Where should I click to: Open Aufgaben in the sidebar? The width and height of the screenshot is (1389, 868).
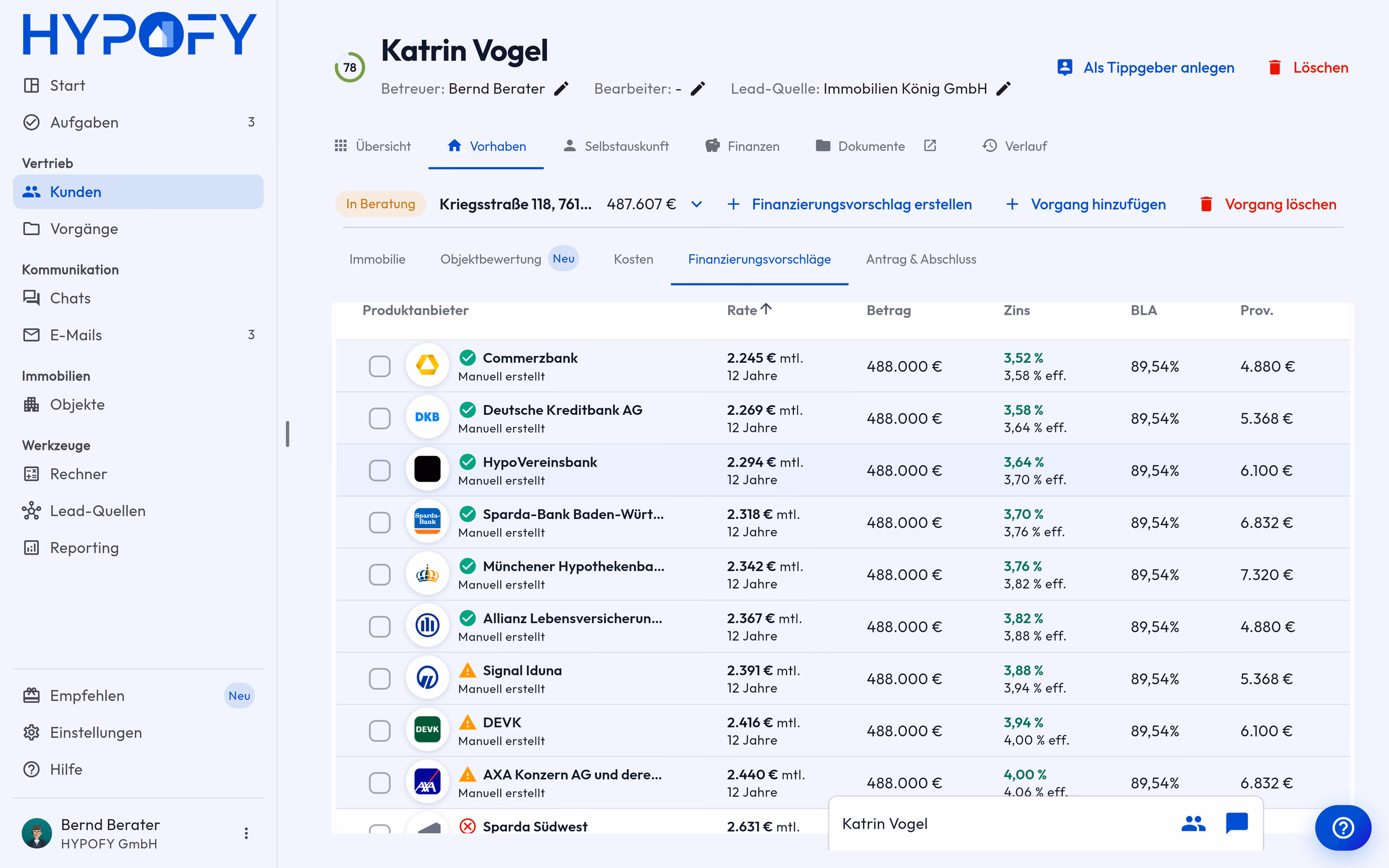coord(138,122)
